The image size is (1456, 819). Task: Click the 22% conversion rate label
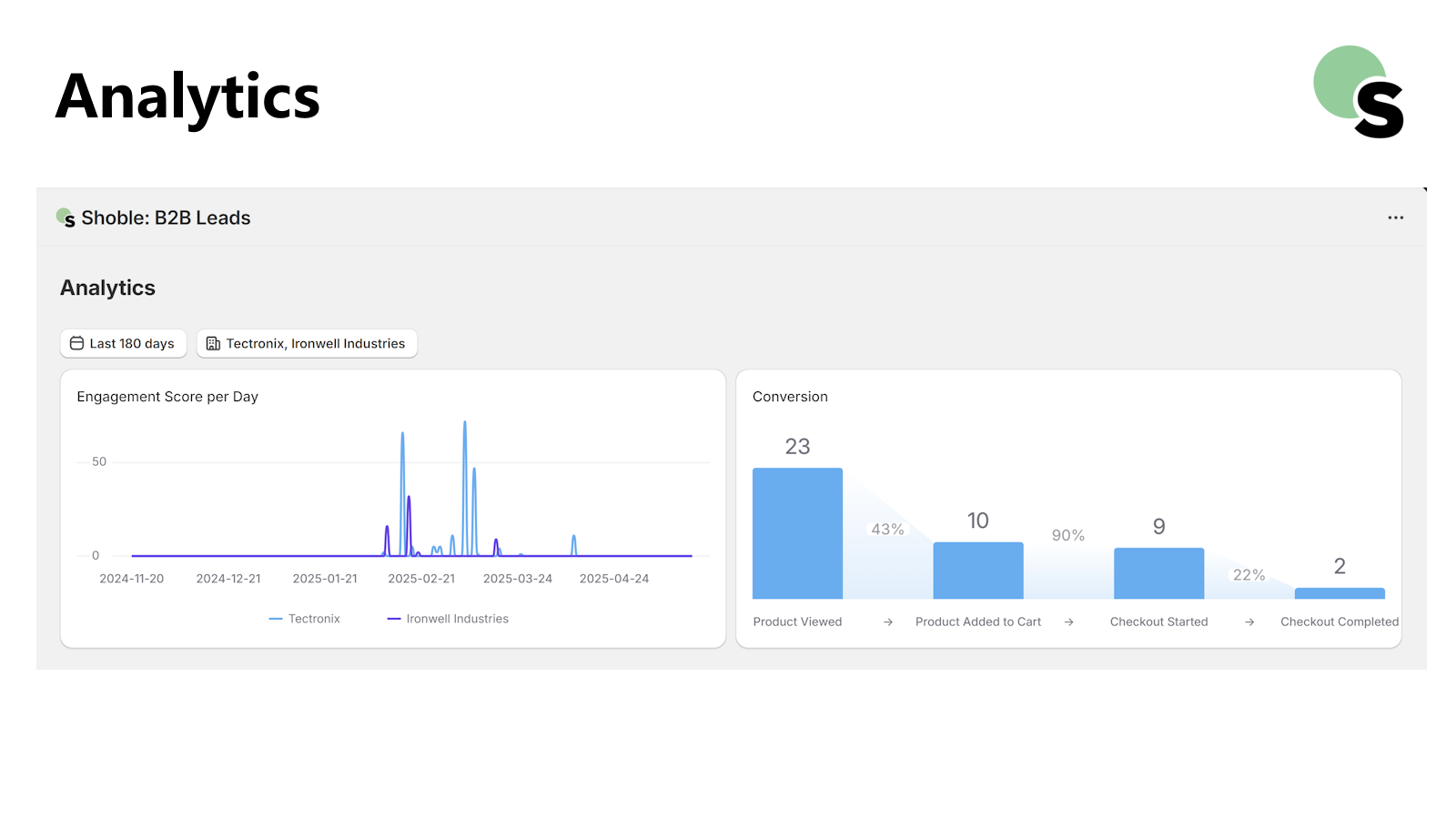point(1249,575)
